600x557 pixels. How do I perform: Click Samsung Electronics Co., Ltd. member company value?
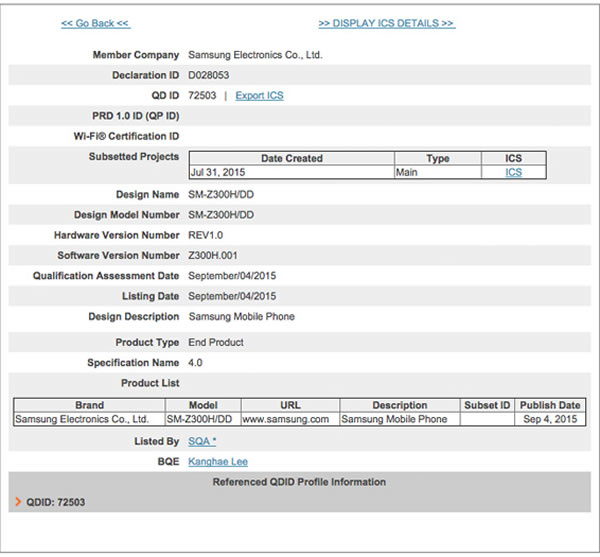(x=255, y=55)
